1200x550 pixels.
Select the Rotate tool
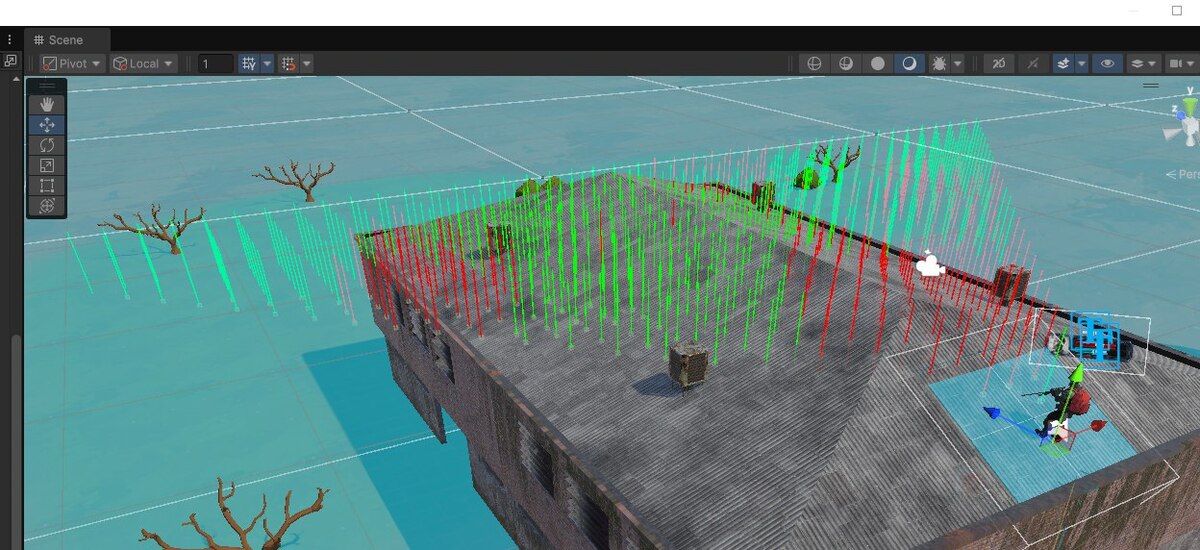[46, 145]
